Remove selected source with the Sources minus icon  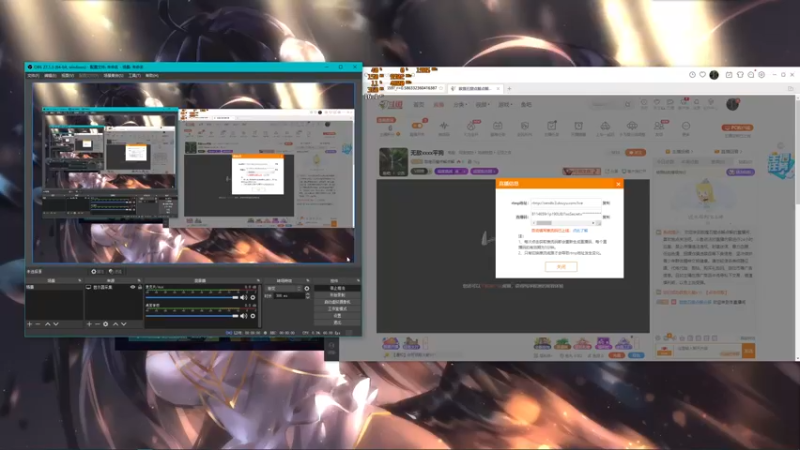[x=97, y=324]
